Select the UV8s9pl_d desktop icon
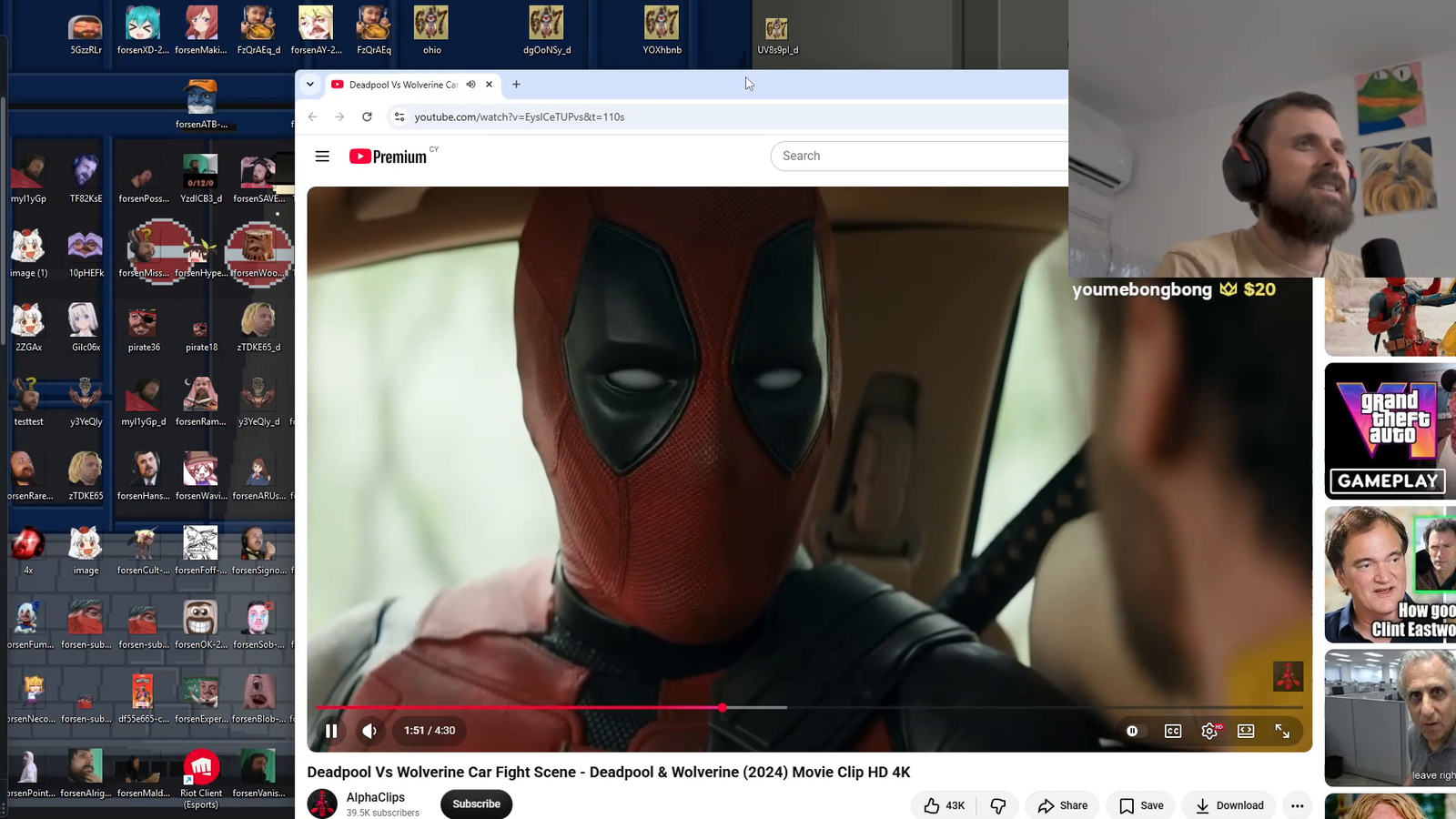 pos(777,36)
